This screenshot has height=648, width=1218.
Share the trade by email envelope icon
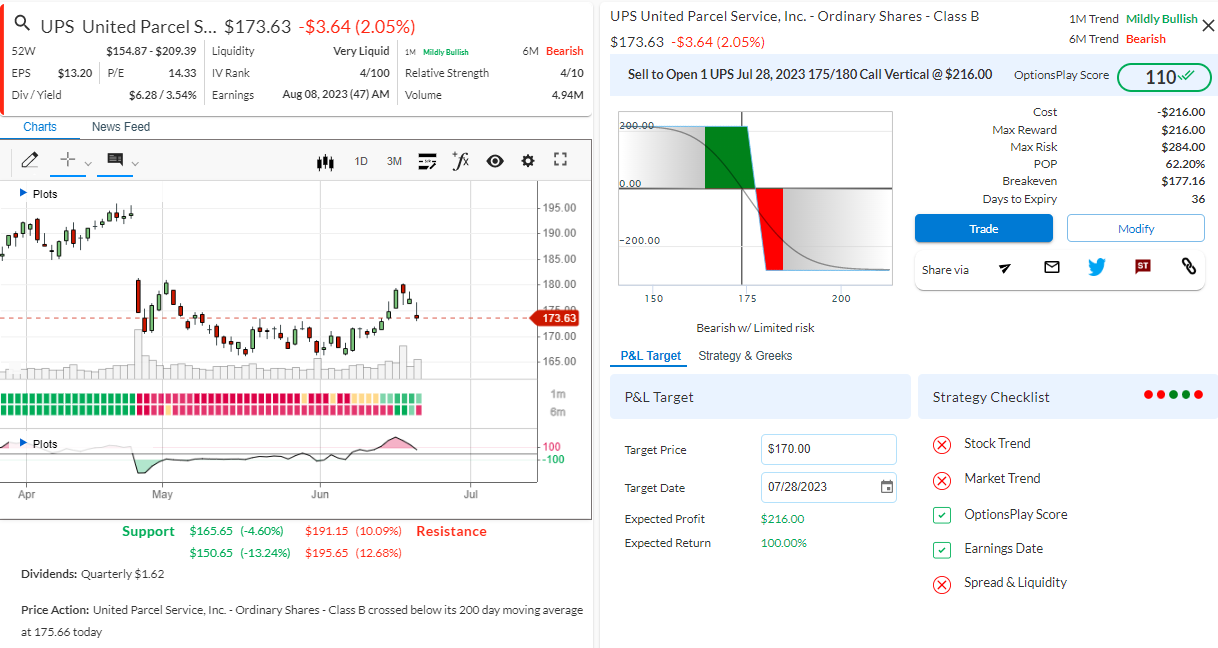1051,267
